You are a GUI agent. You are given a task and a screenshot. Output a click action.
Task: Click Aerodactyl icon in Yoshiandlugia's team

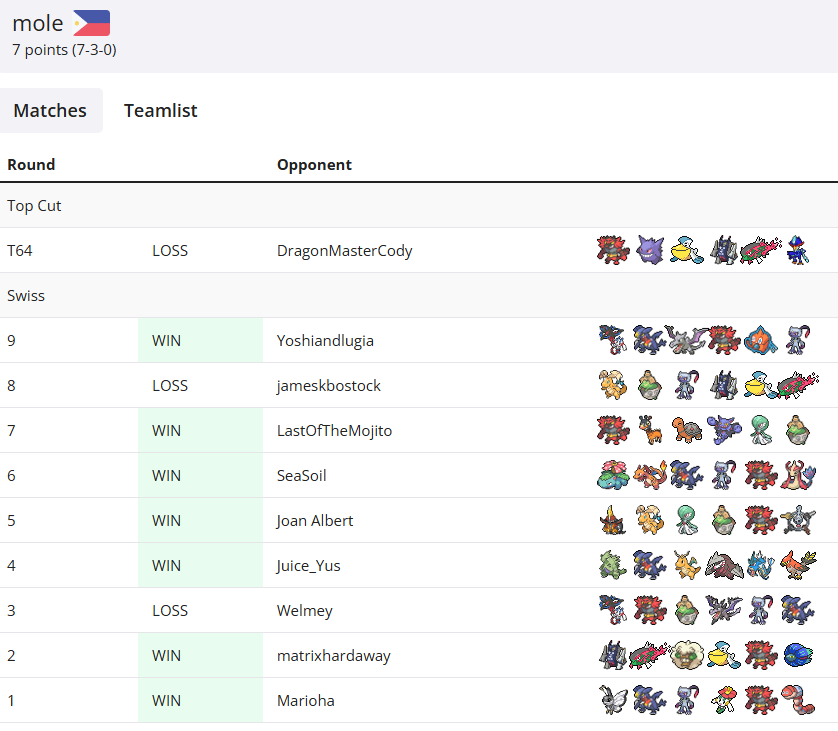(x=687, y=340)
